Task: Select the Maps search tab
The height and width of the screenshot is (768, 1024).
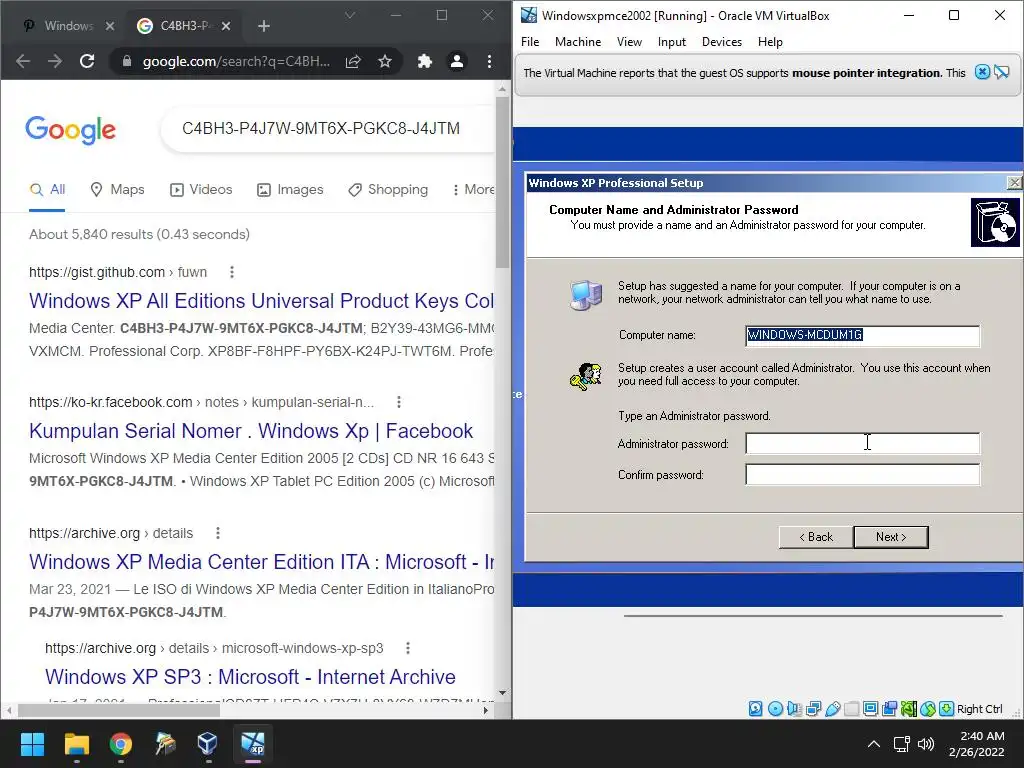Action: [118, 189]
